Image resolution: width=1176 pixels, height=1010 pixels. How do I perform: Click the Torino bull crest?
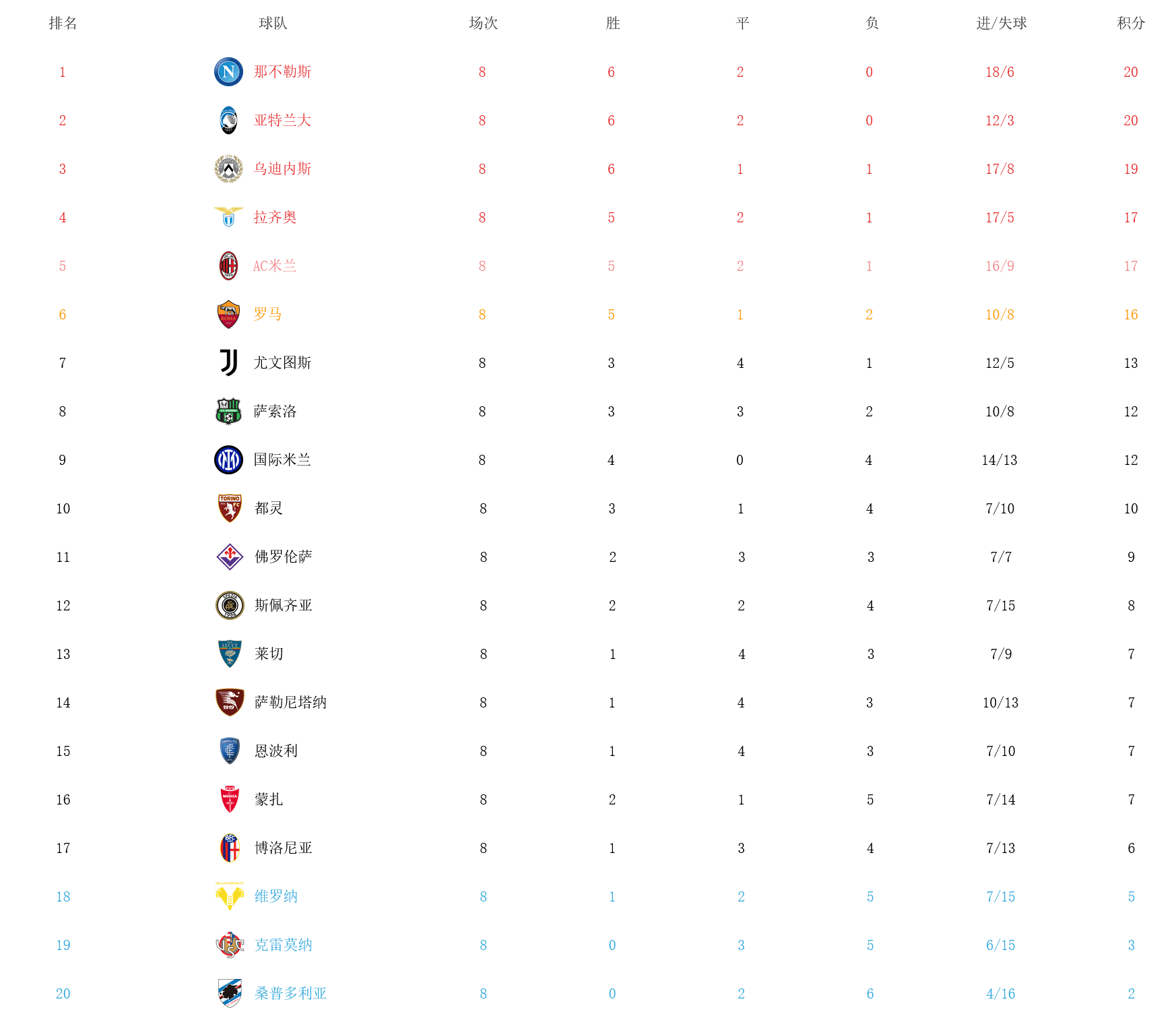click(230, 508)
